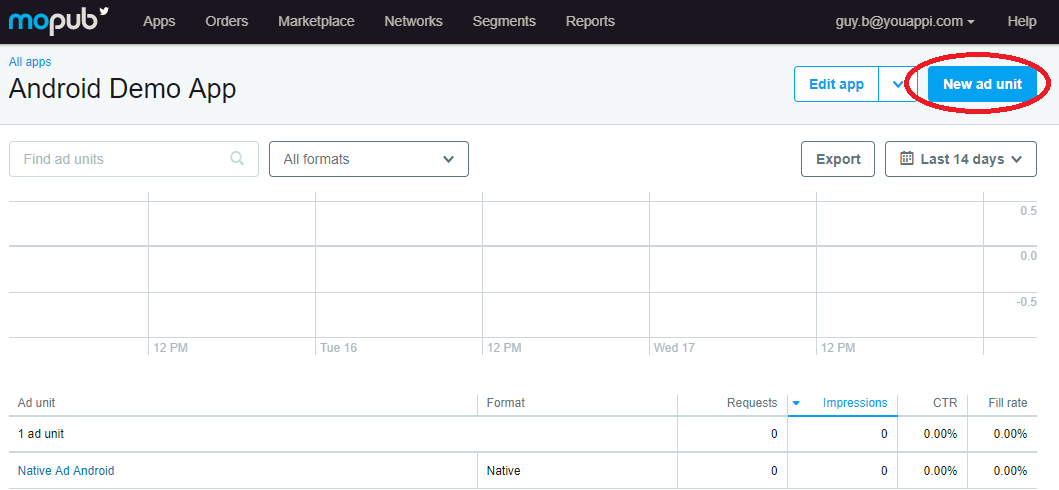Click the Help link
Viewport: 1059px width, 490px height.
[x=1022, y=21]
